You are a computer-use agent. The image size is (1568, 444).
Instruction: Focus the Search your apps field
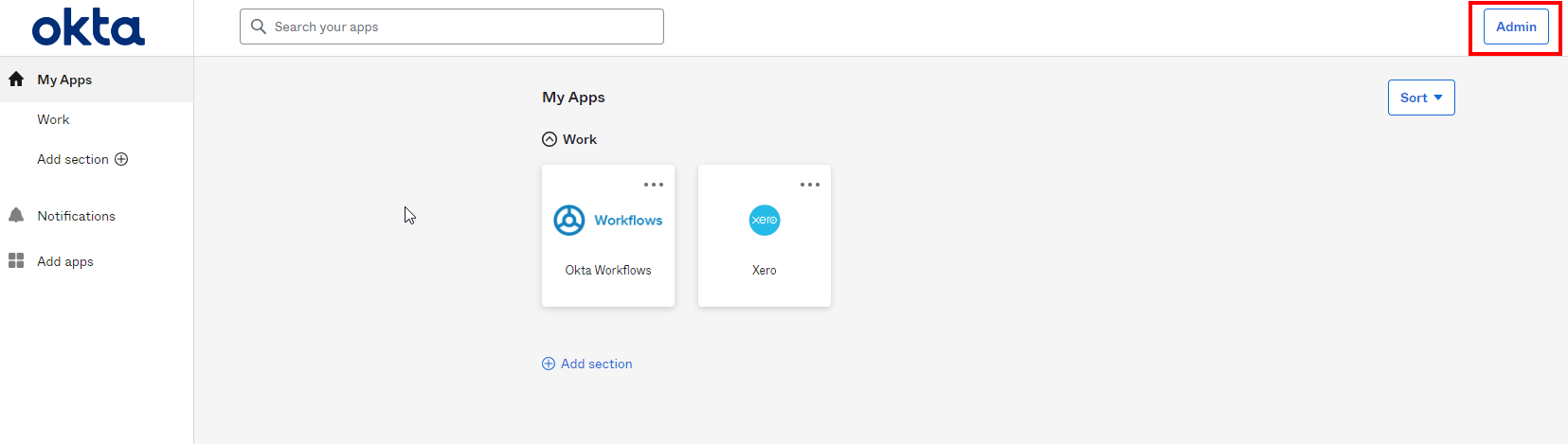452,27
